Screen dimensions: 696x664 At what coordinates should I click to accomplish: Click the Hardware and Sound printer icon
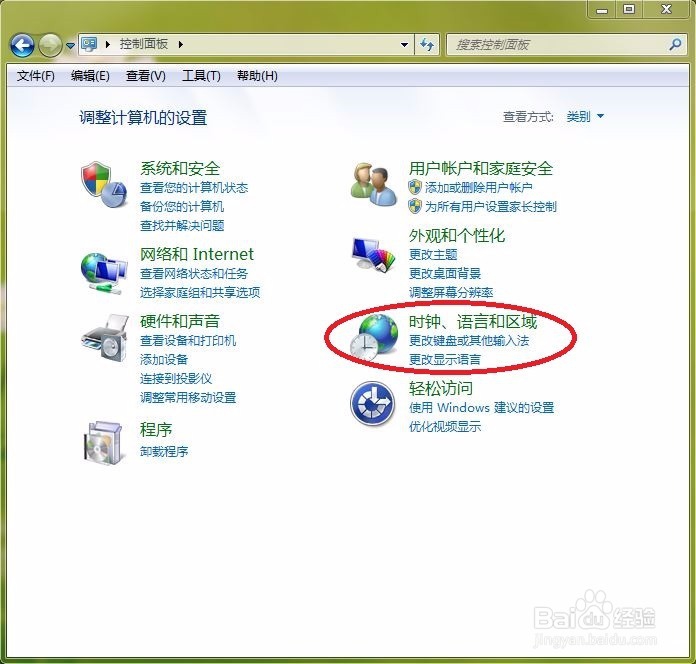click(105, 338)
